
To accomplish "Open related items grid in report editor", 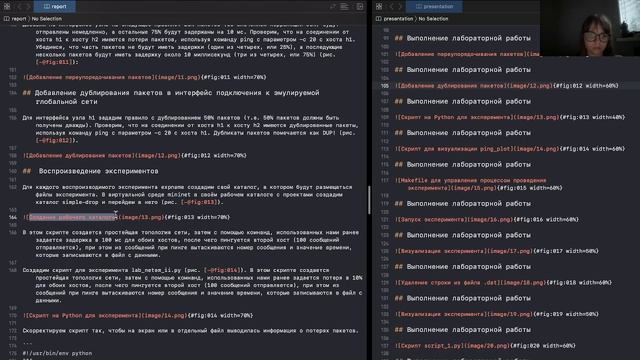I will click(7, 6).
